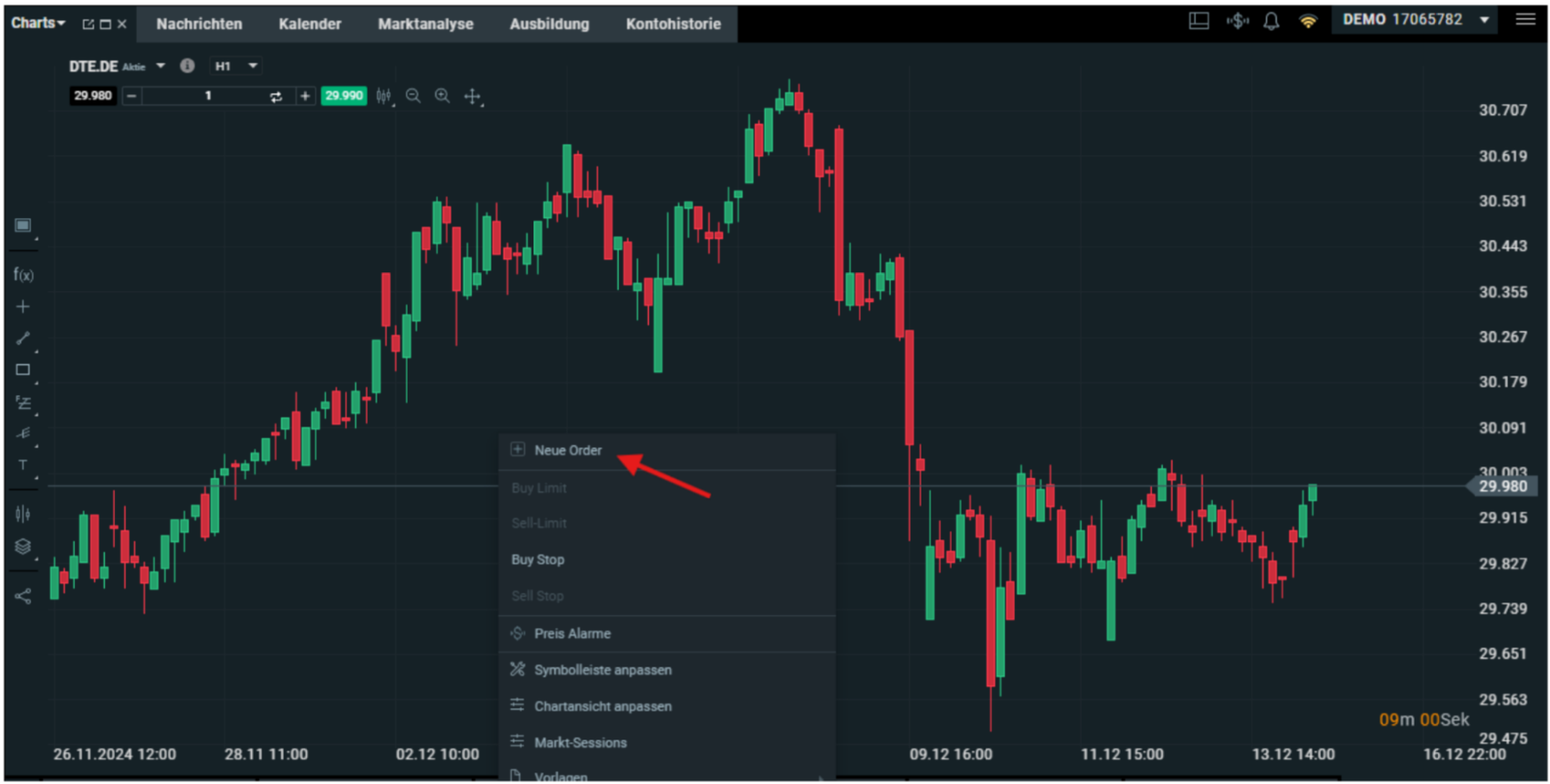Image resolution: width=1550 pixels, height=784 pixels.
Task: Switch to the Kalender tab
Action: point(310,24)
